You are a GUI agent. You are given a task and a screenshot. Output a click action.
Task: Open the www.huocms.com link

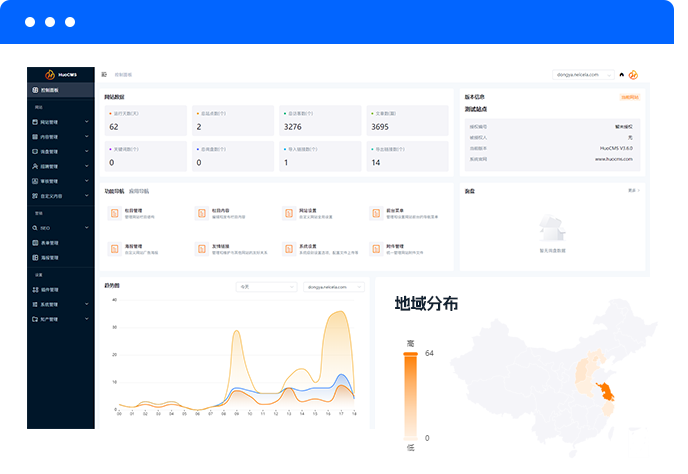click(x=614, y=159)
